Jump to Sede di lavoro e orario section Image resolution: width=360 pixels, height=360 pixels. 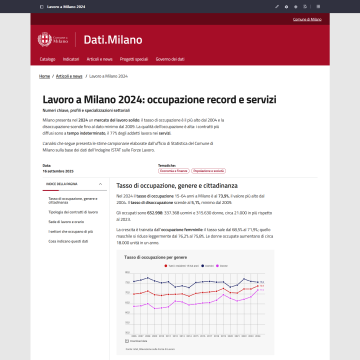pos(66,222)
